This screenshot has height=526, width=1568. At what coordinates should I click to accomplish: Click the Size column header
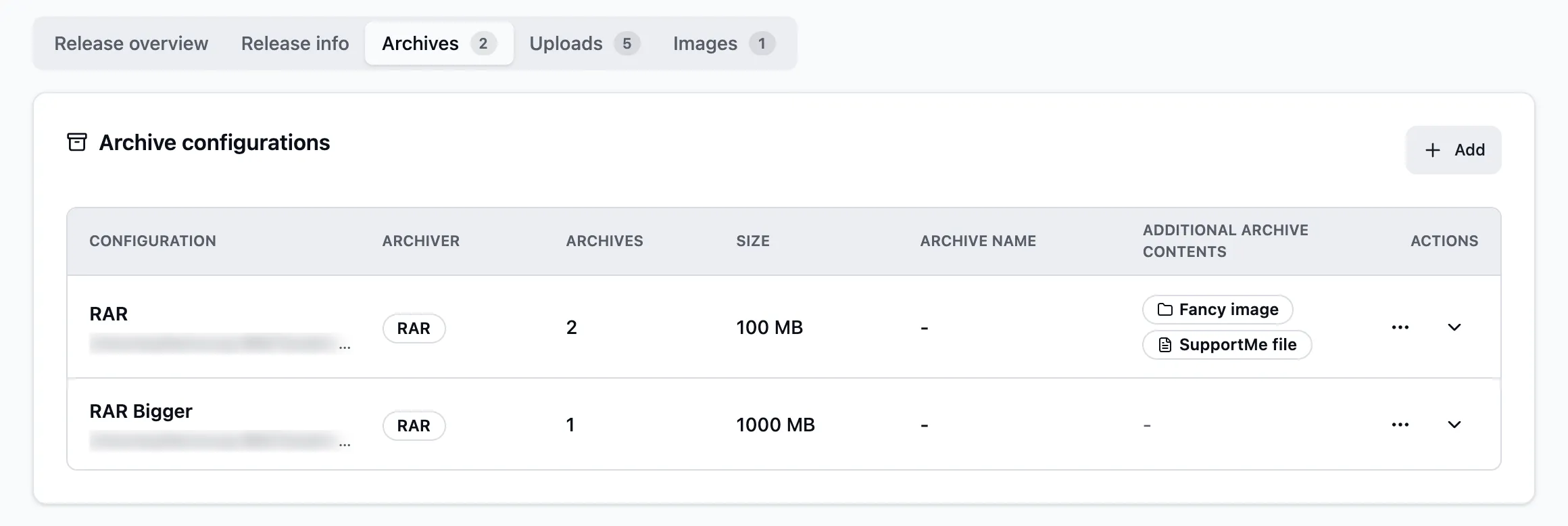point(753,241)
